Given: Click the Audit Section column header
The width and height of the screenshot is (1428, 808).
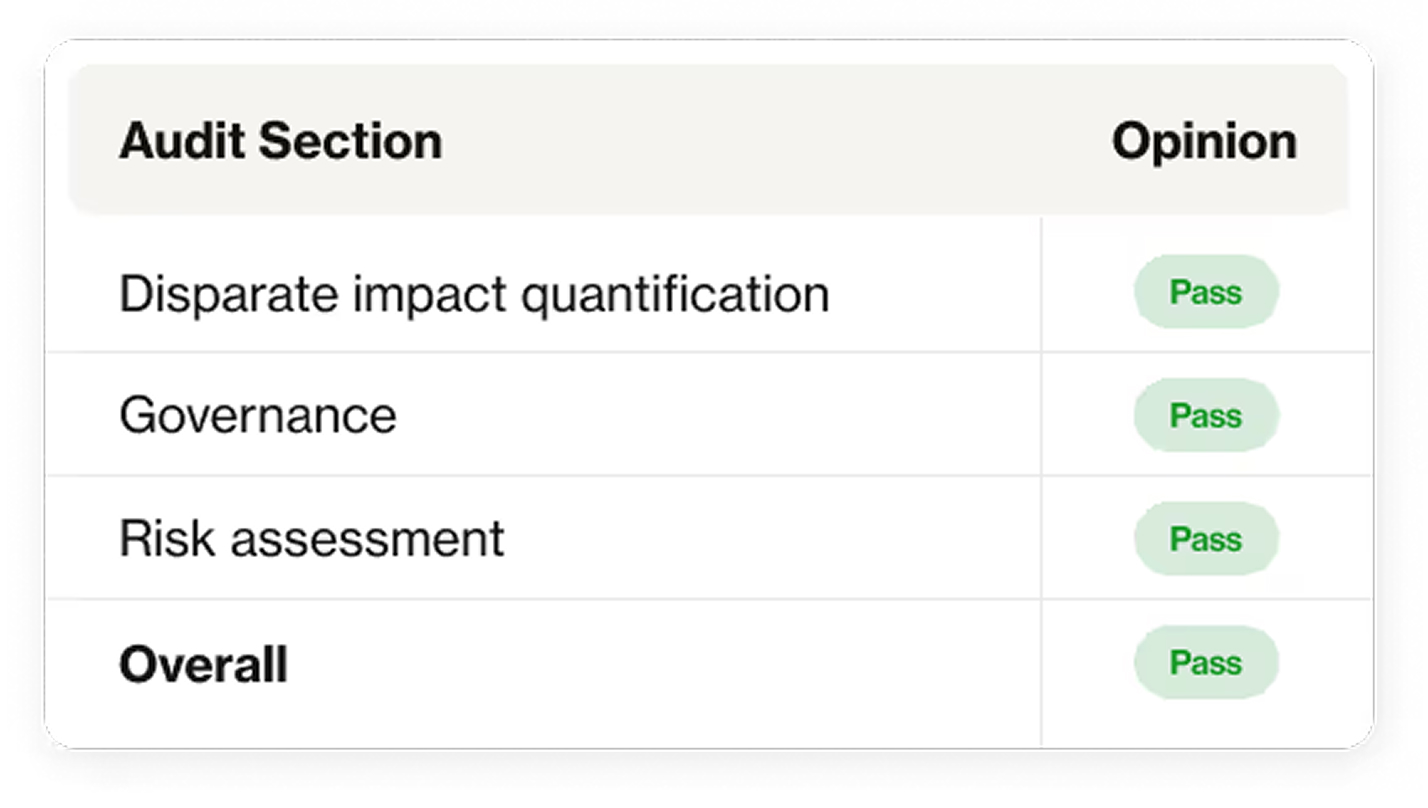Looking at the screenshot, I should [x=280, y=141].
